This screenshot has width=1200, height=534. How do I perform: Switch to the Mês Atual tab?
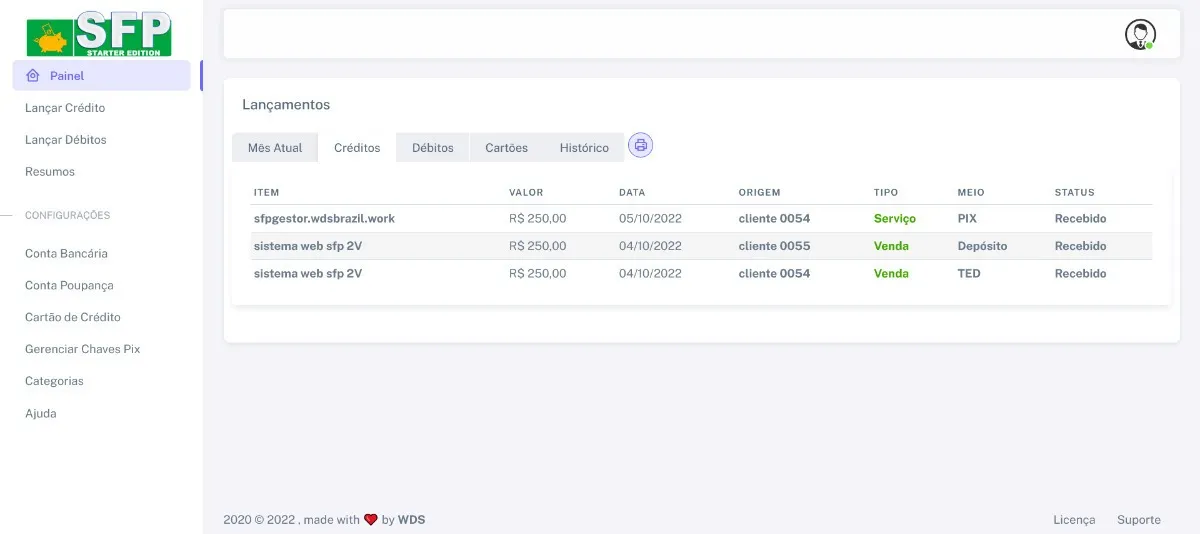click(275, 147)
